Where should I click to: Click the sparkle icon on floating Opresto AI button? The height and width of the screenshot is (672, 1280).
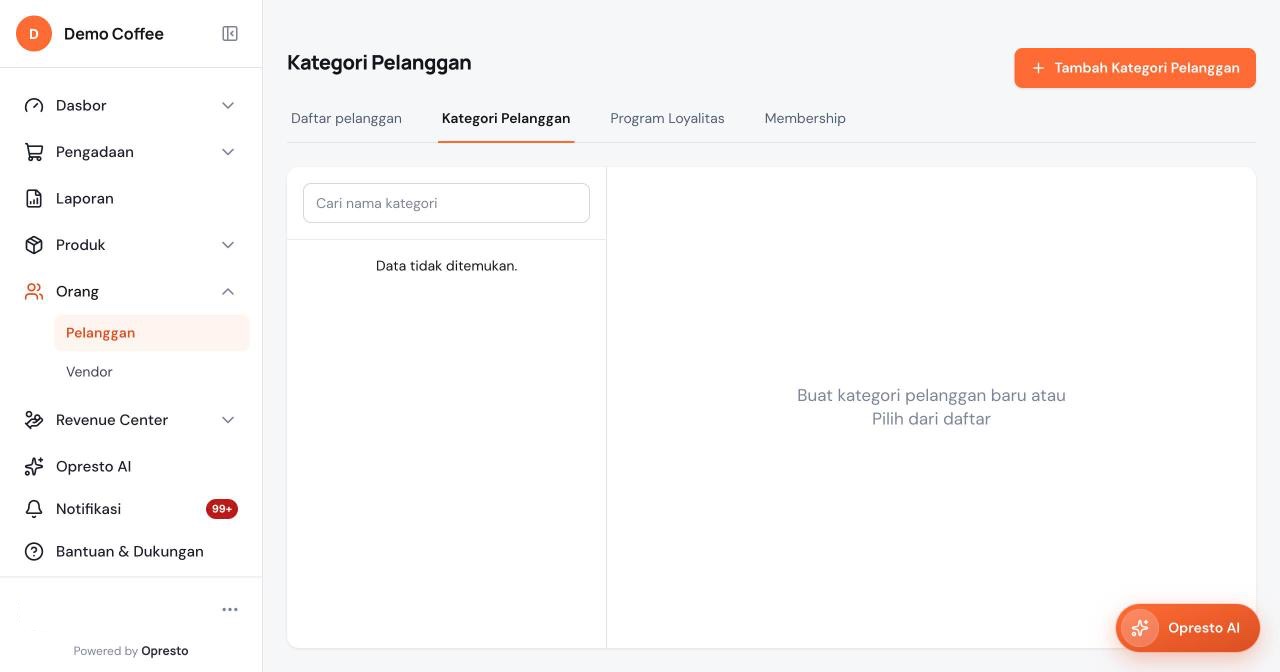click(x=1140, y=628)
